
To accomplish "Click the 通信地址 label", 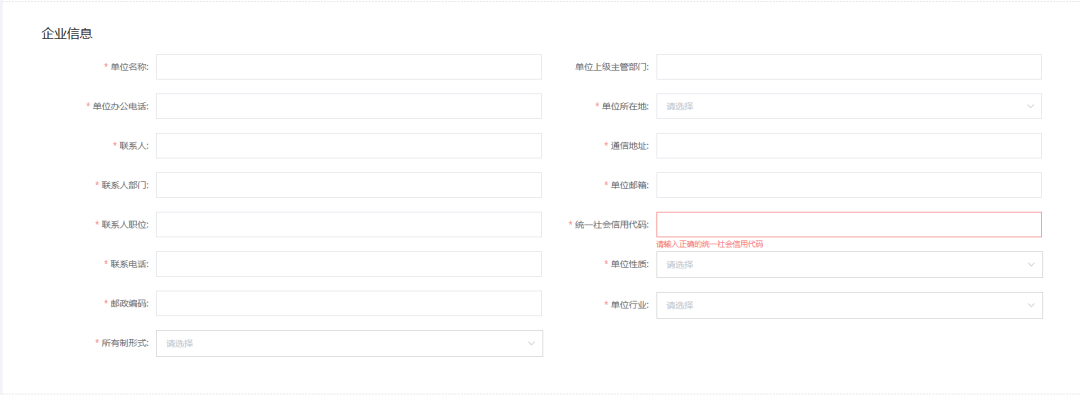I will pyautogui.click(x=630, y=145).
